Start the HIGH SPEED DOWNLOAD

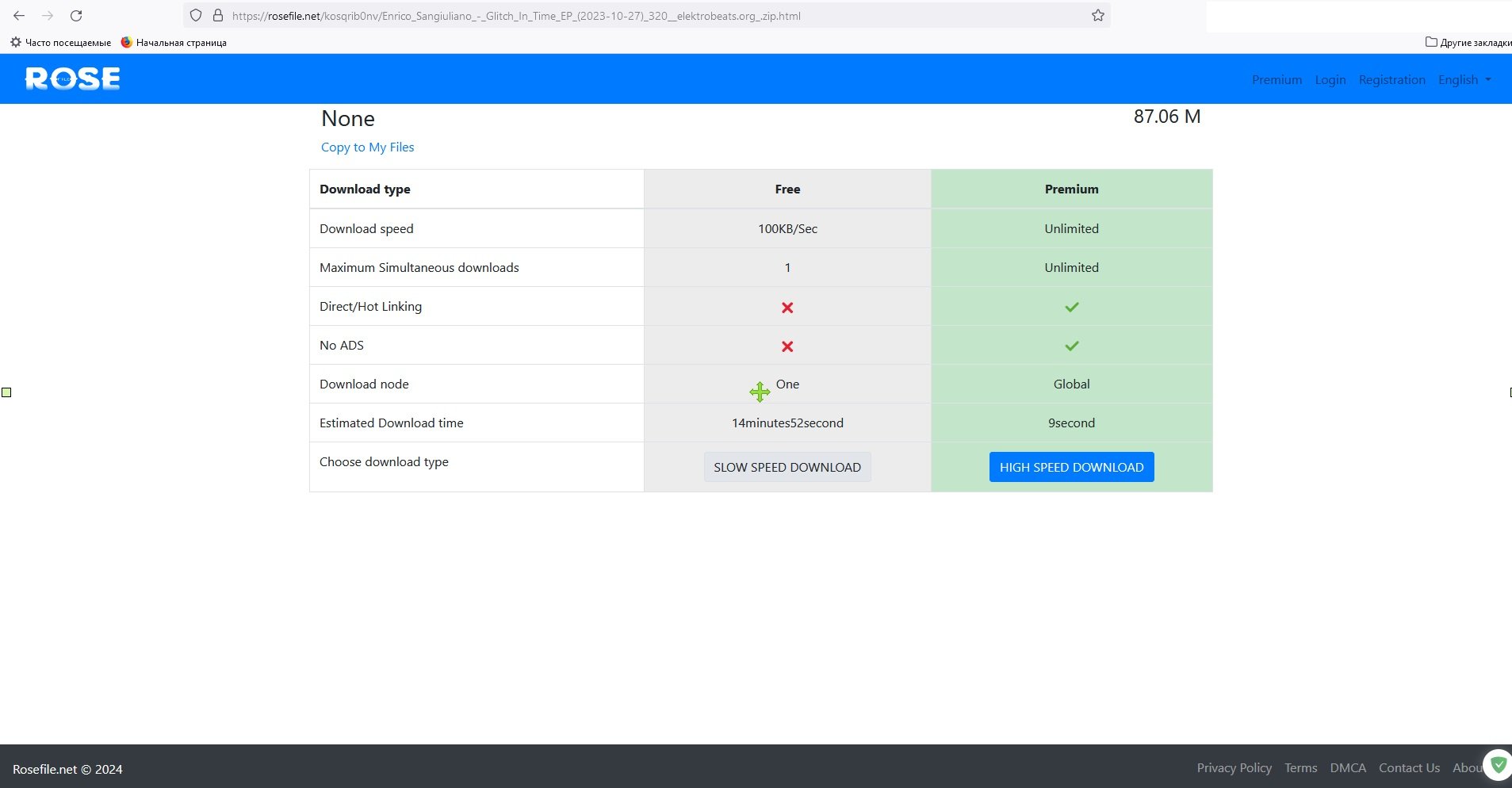(x=1071, y=467)
